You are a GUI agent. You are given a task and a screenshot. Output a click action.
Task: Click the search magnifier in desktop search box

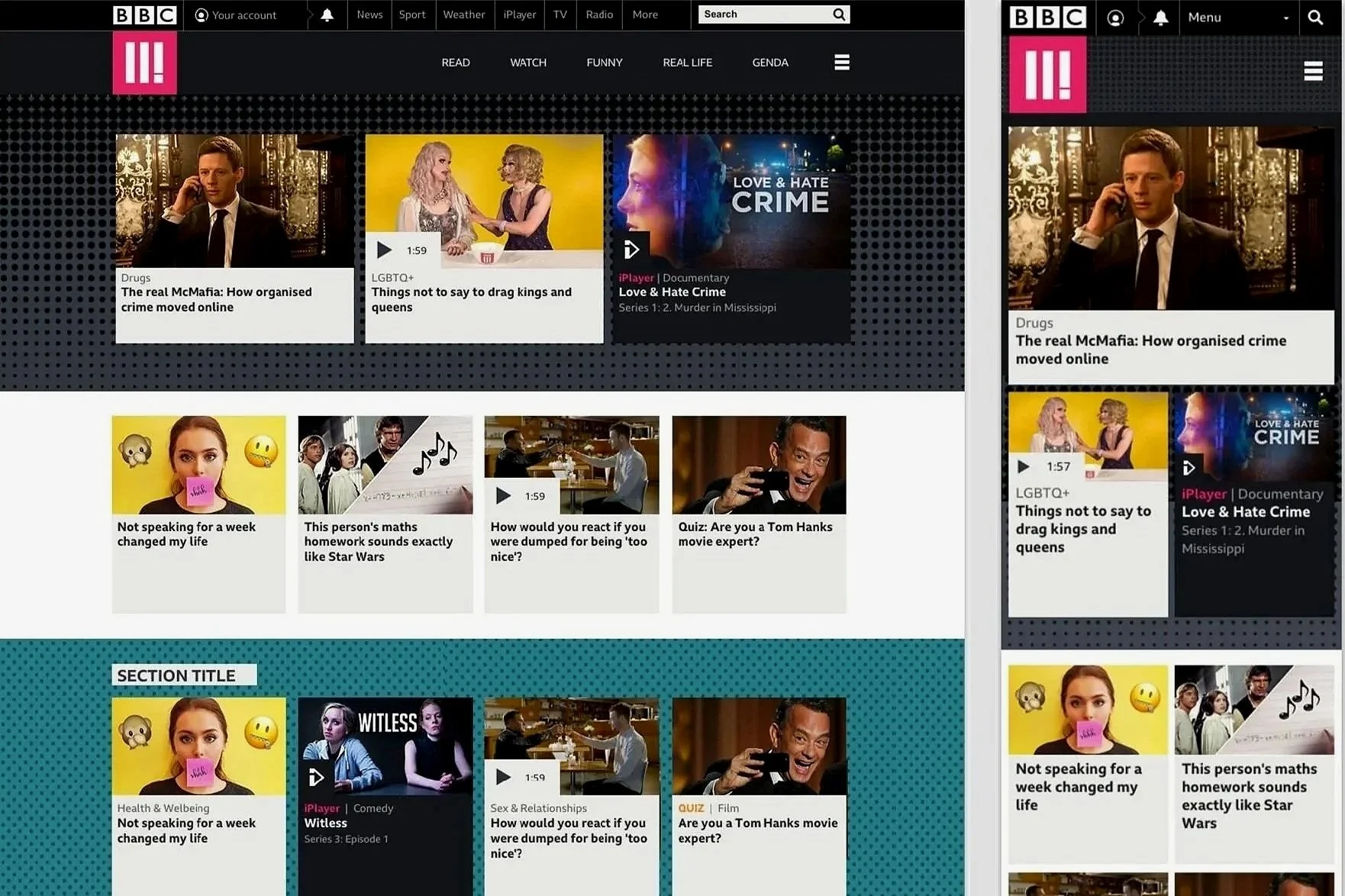(x=839, y=15)
